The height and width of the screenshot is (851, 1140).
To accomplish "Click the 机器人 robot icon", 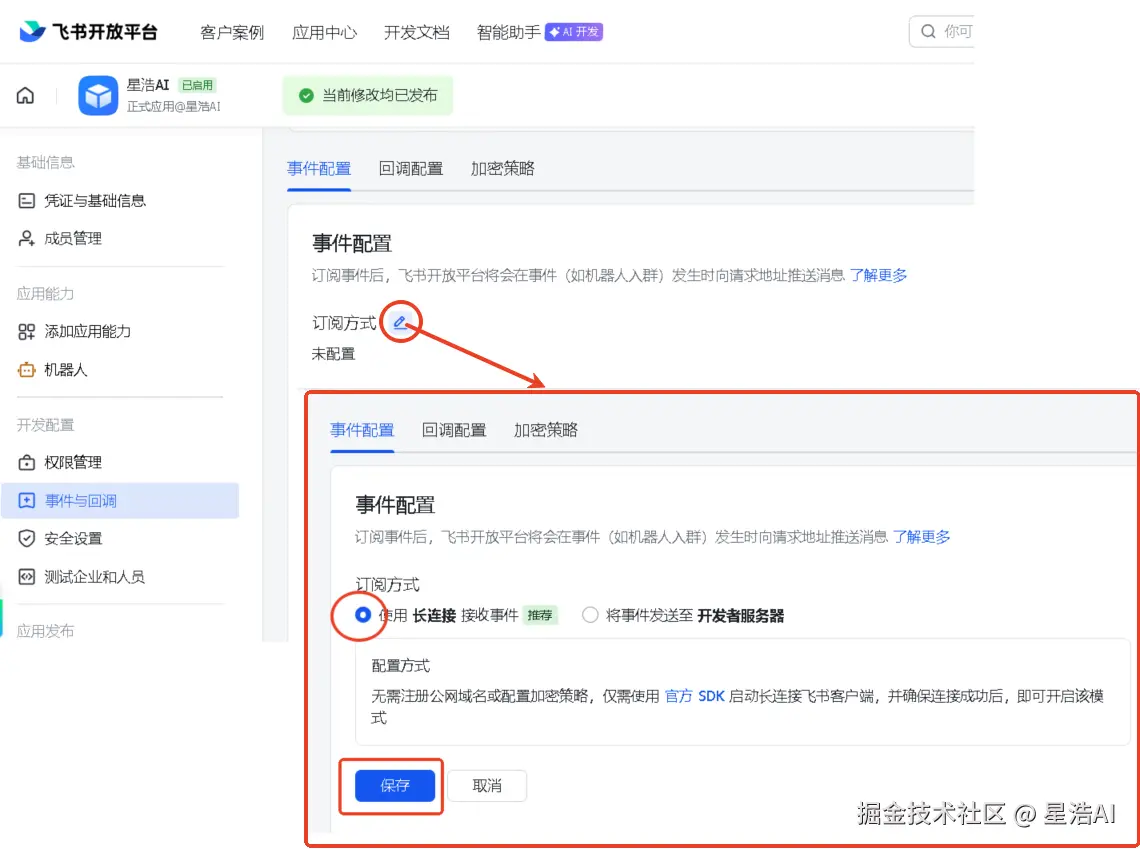I will 26,370.
